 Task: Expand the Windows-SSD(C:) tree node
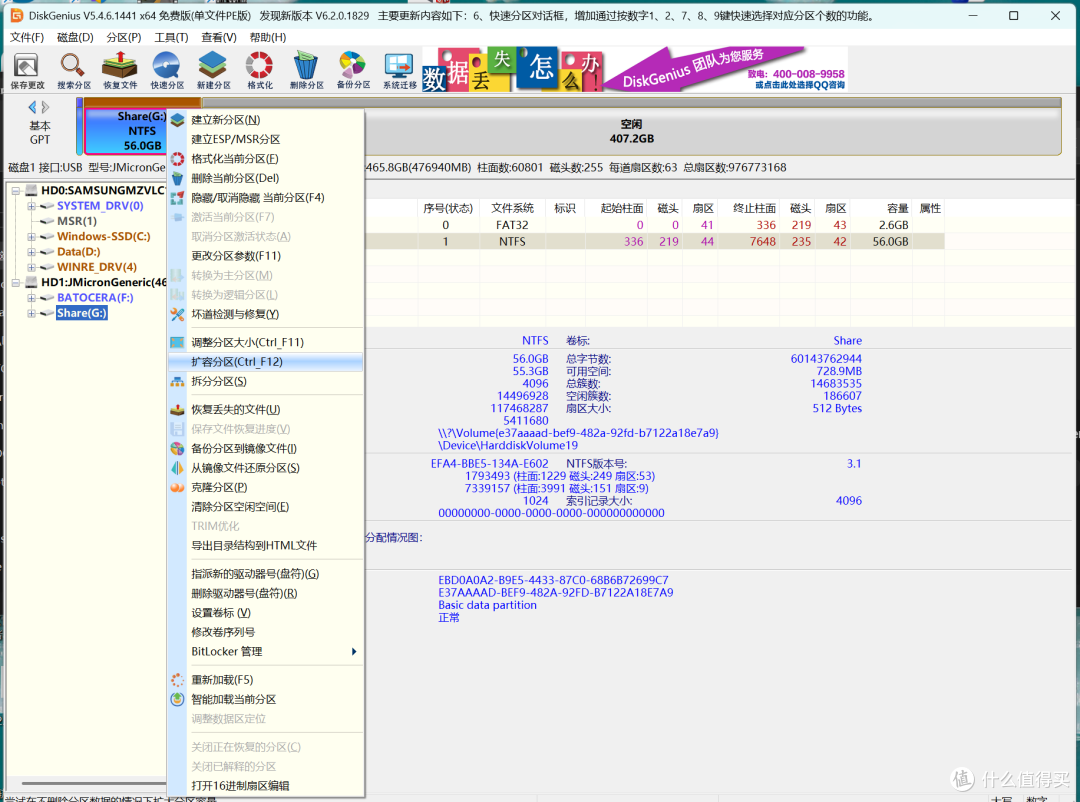(31, 236)
